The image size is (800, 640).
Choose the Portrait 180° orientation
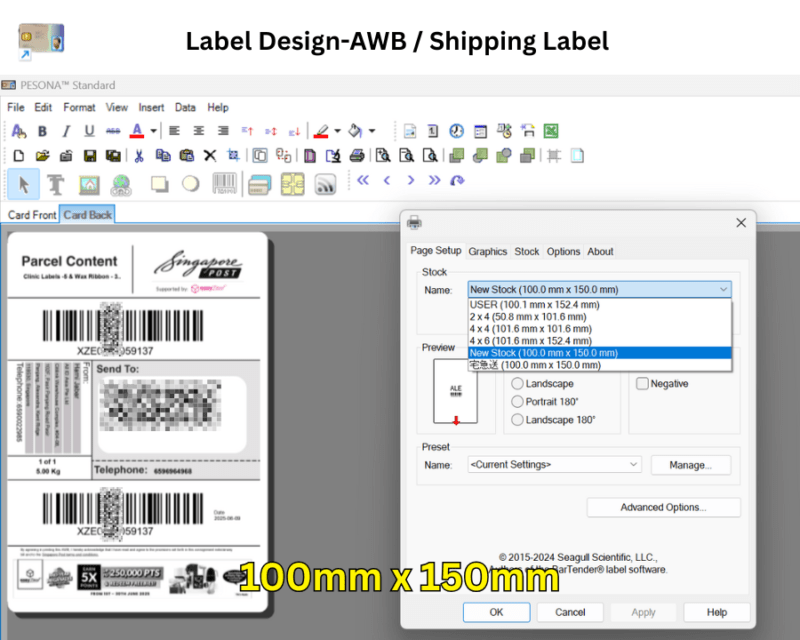tap(517, 401)
